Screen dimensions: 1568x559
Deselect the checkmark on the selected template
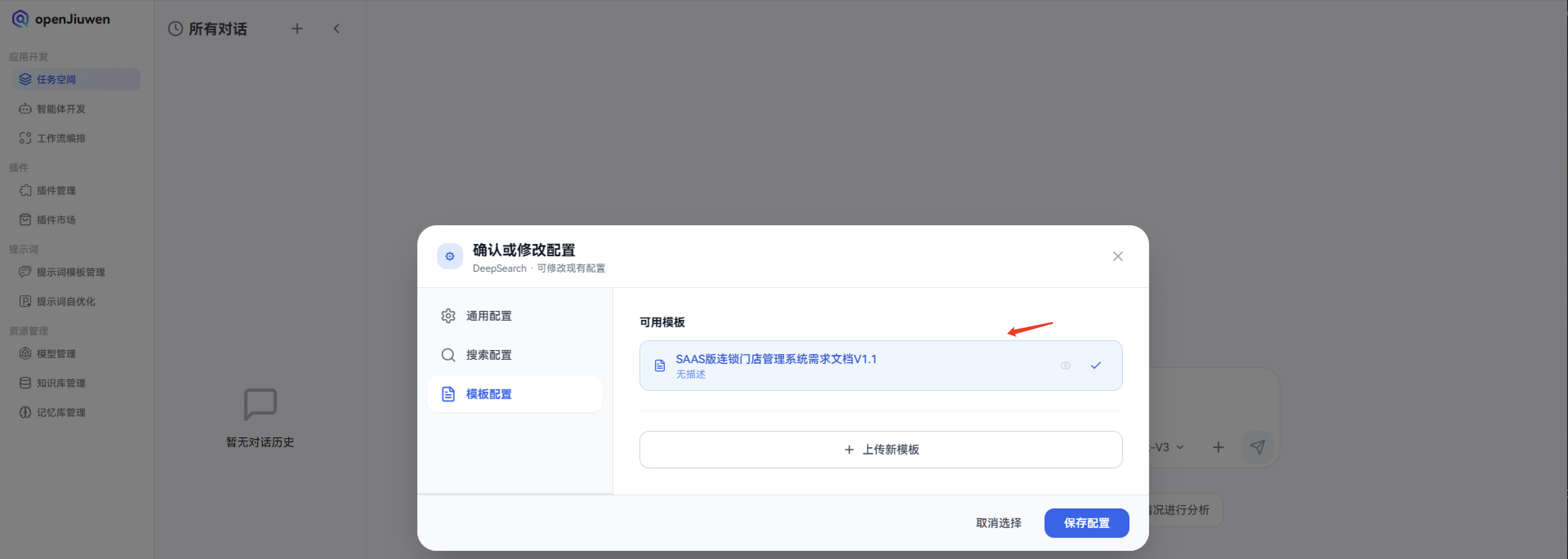click(1096, 365)
